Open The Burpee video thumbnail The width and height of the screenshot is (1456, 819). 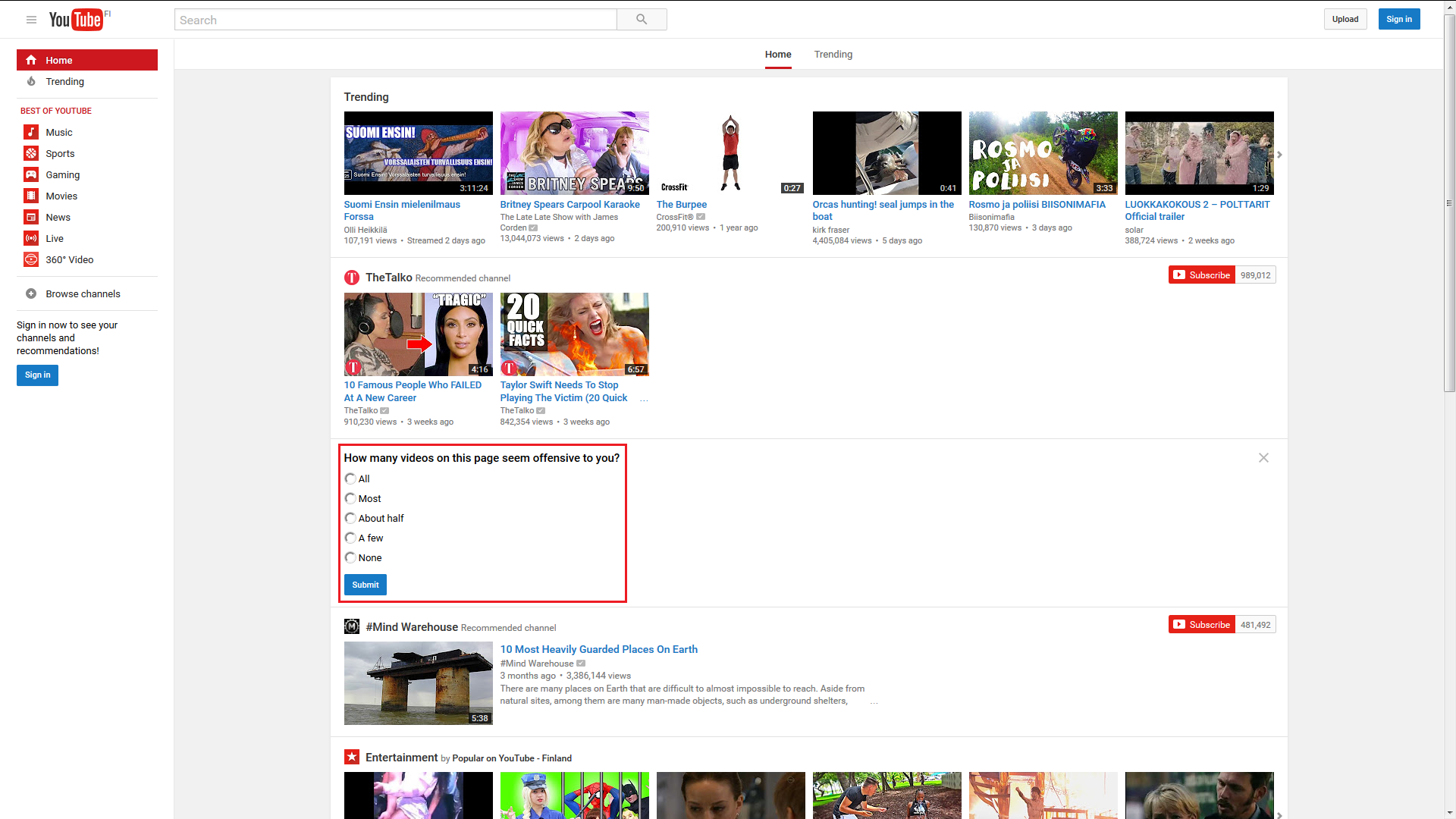[x=730, y=153]
